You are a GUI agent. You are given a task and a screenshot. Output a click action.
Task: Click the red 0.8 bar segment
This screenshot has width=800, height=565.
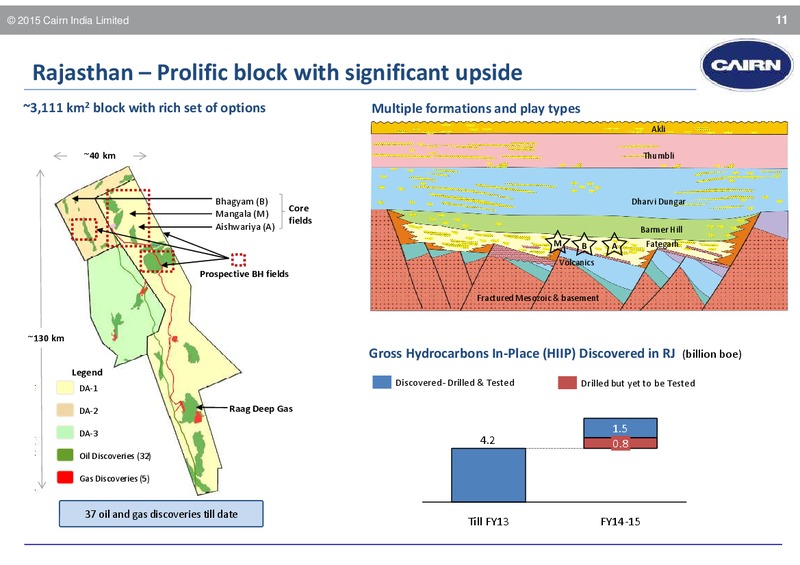pyautogui.click(x=620, y=444)
